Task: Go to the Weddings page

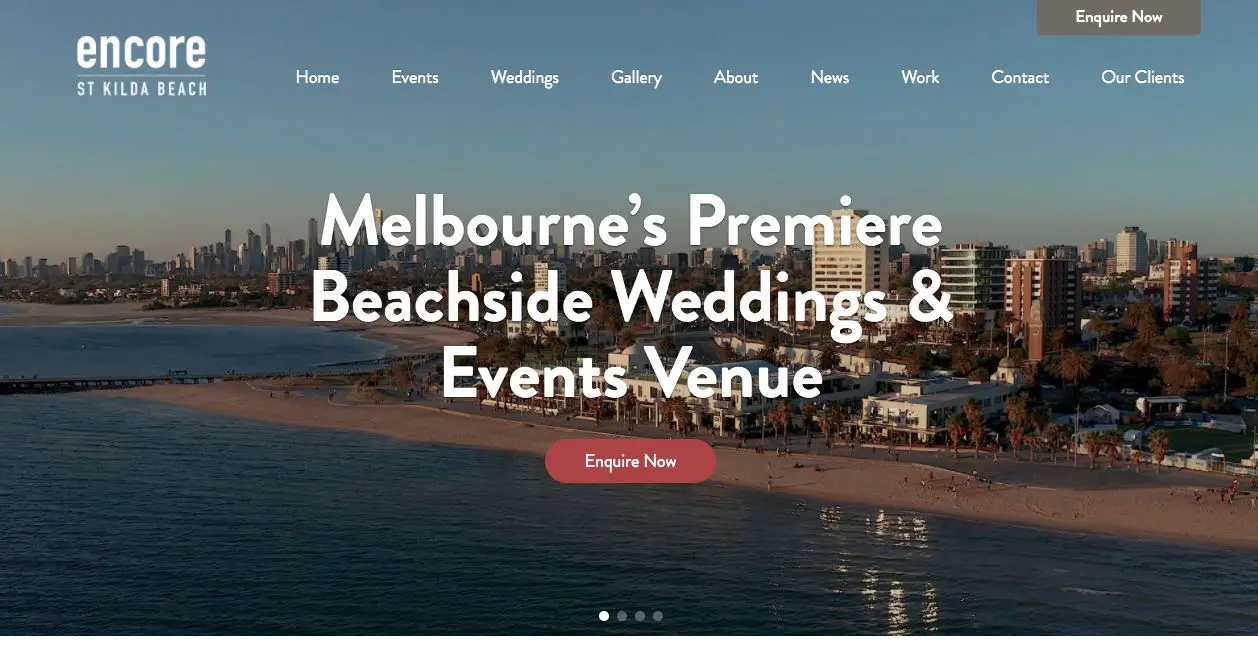Action: coord(525,77)
